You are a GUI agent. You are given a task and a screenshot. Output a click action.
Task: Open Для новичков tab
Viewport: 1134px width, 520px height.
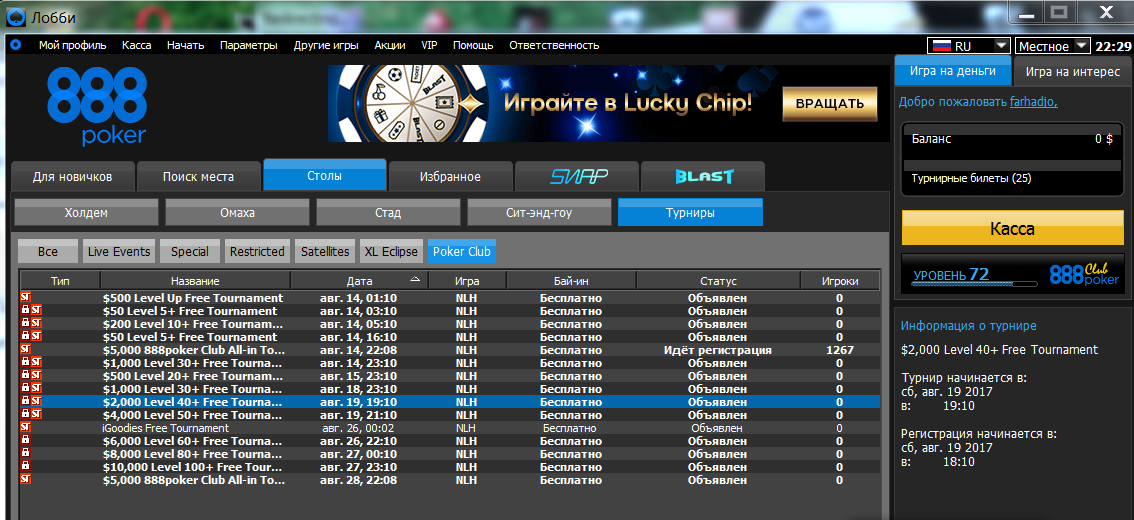pos(72,176)
